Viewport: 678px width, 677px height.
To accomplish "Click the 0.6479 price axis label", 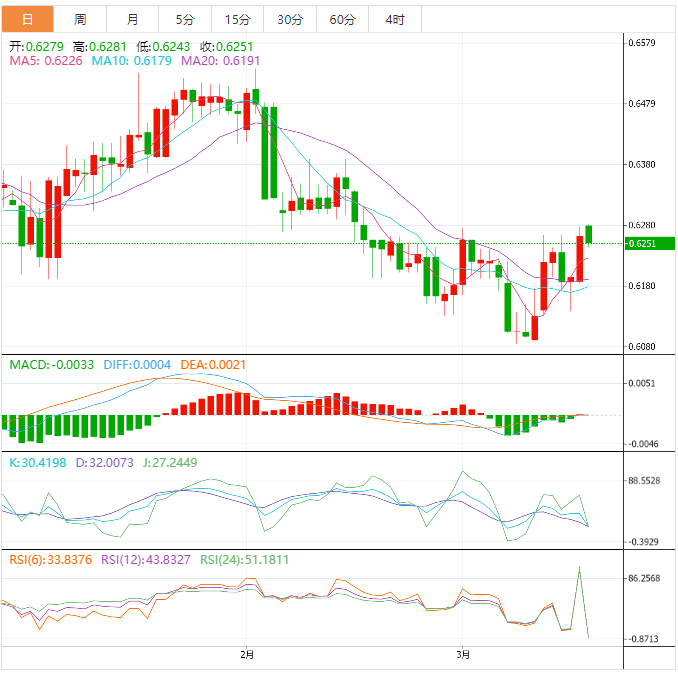I will tap(642, 104).
